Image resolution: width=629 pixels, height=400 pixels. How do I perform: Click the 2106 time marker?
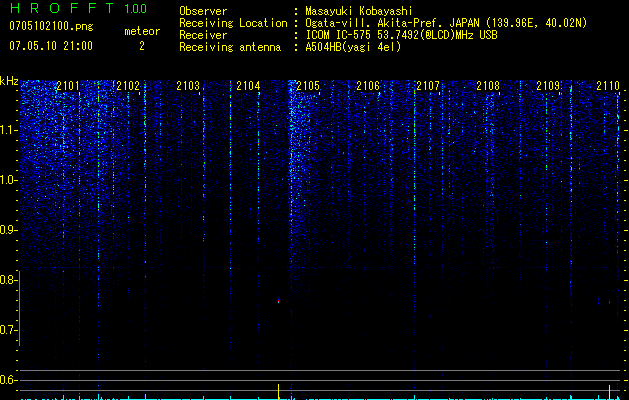[x=368, y=85]
